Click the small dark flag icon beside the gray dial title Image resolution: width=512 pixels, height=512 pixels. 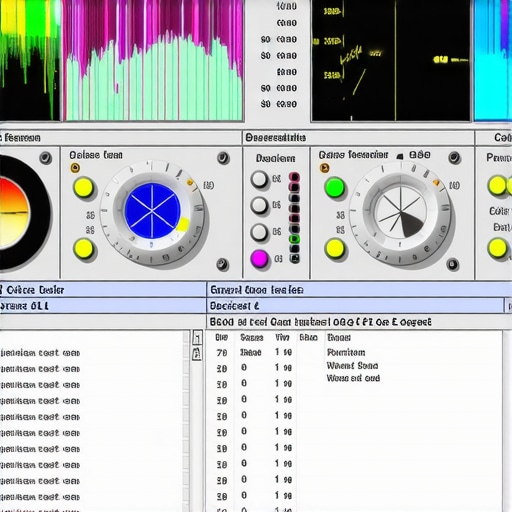point(400,156)
